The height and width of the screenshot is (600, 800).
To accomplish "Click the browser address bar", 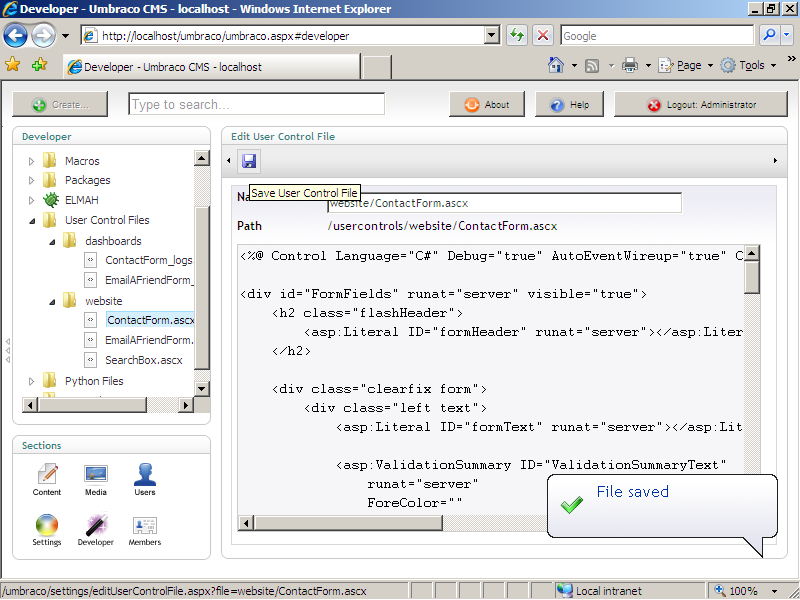I will coord(282,36).
